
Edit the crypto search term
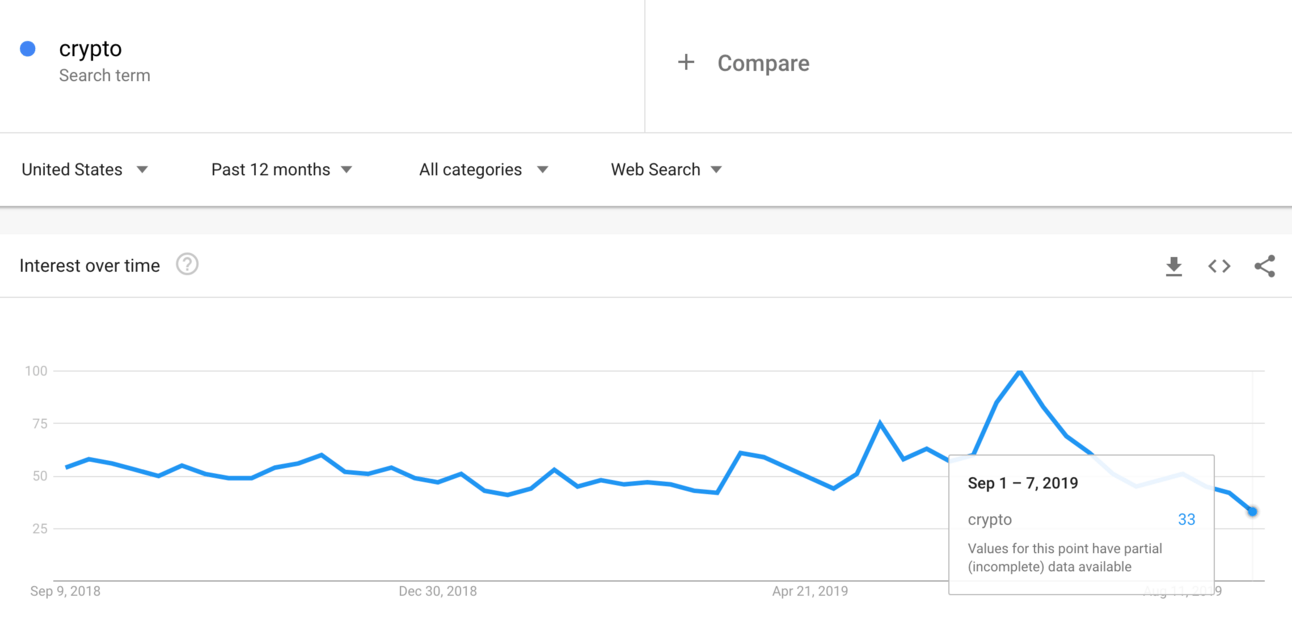[90, 48]
